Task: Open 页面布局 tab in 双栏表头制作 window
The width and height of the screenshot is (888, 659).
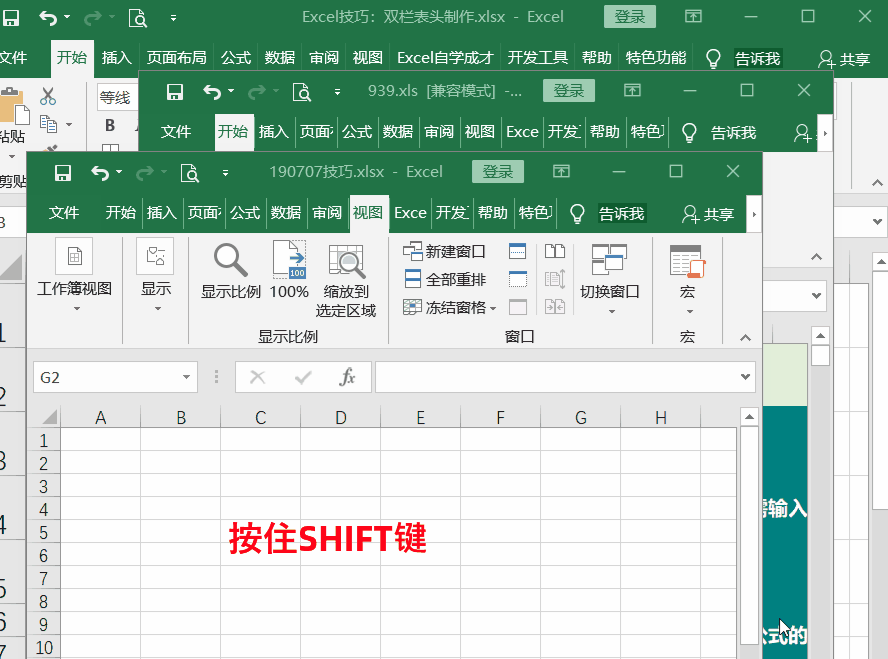Action: pos(177,58)
